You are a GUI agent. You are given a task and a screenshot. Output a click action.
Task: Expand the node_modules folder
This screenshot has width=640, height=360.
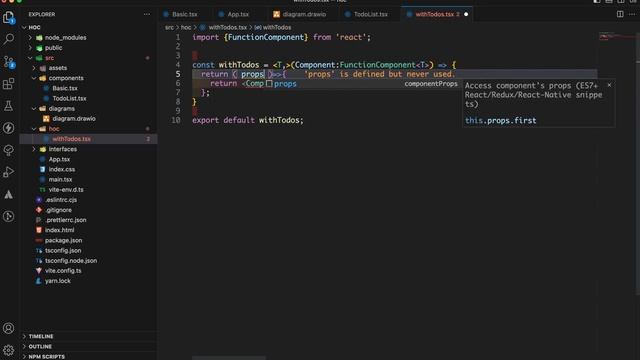(x=30, y=38)
